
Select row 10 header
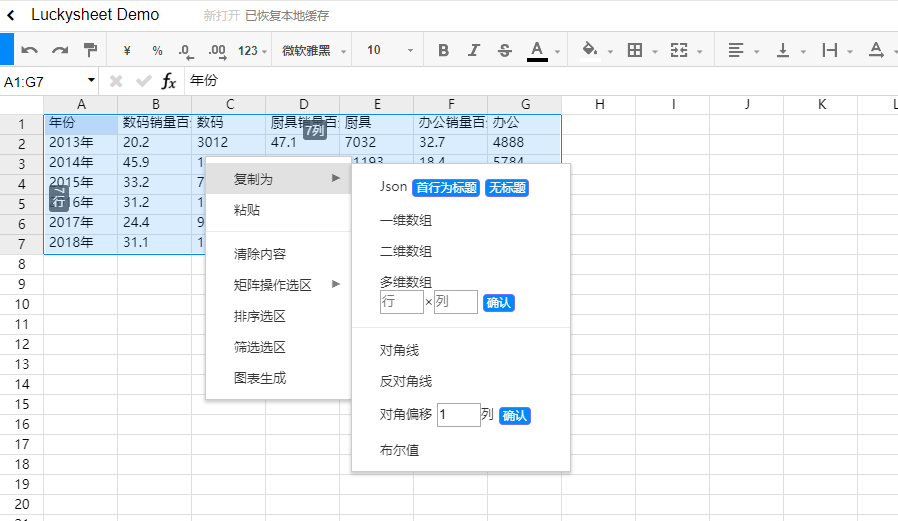point(22,304)
